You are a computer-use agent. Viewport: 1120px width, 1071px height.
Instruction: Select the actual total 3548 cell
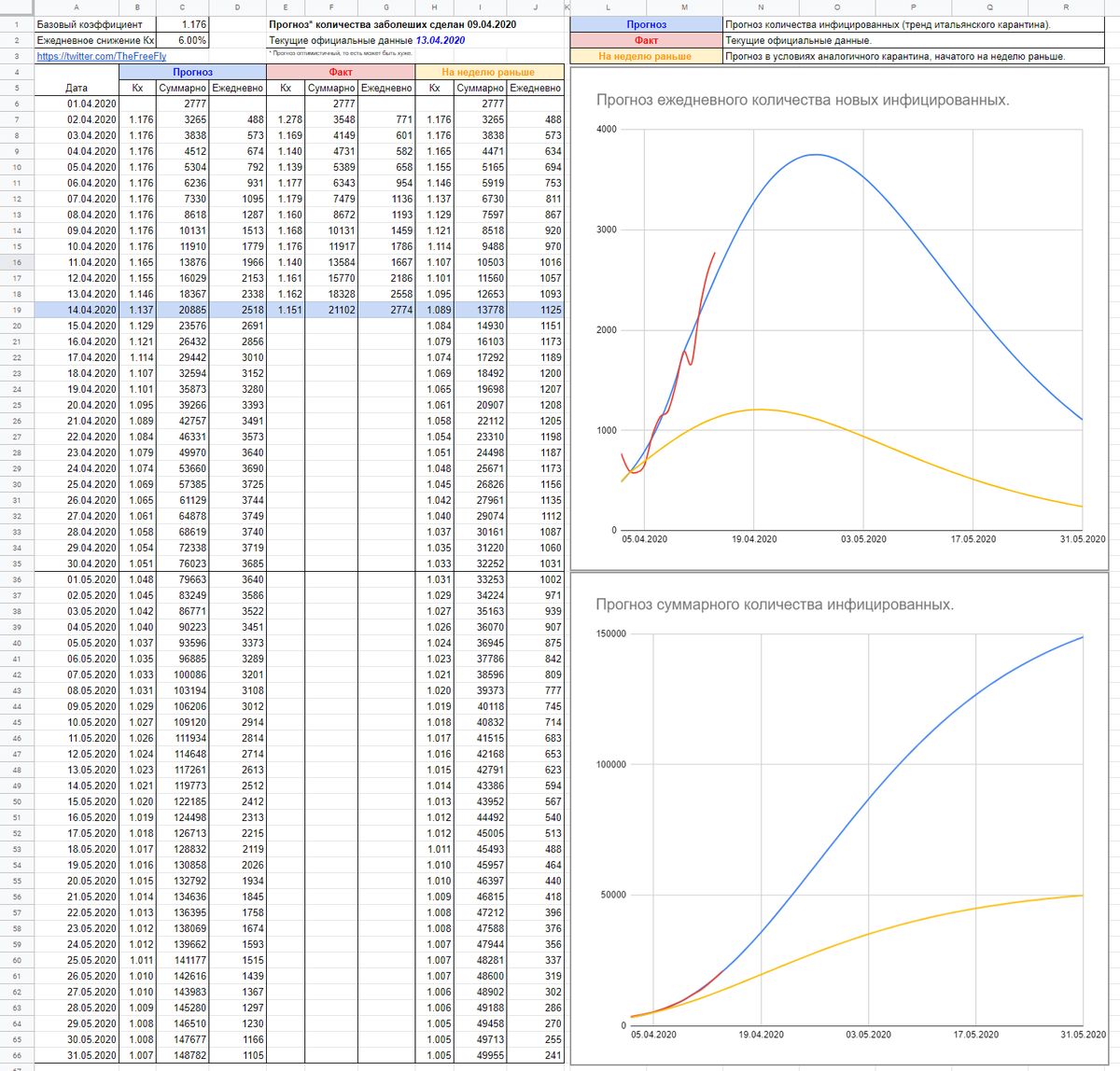pyautogui.click(x=331, y=119)
